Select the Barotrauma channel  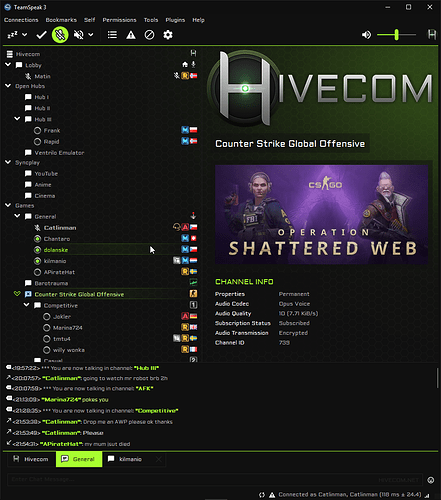click(x=51, y=283)
